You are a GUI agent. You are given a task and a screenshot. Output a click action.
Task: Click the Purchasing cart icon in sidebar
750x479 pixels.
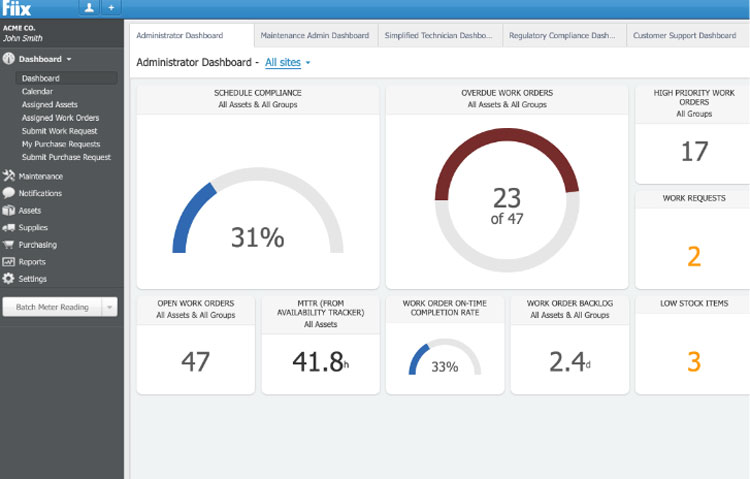(x=9, y=245)
